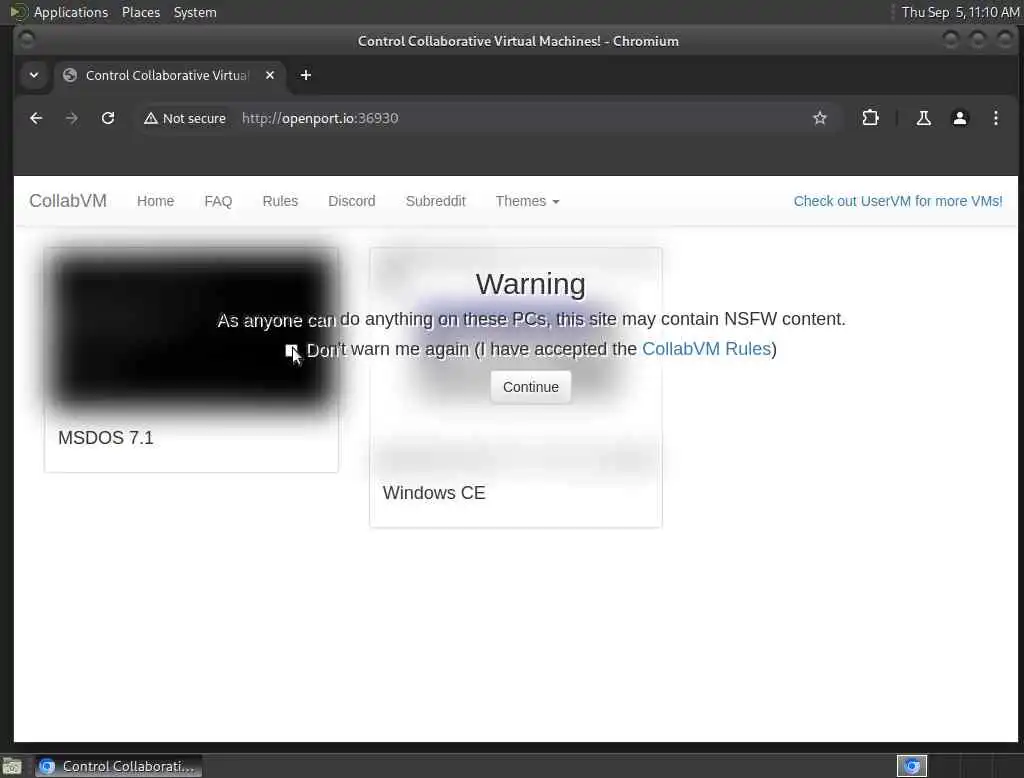Open the Subreddit nav link
1024x778 pixels.
[436, 201]
